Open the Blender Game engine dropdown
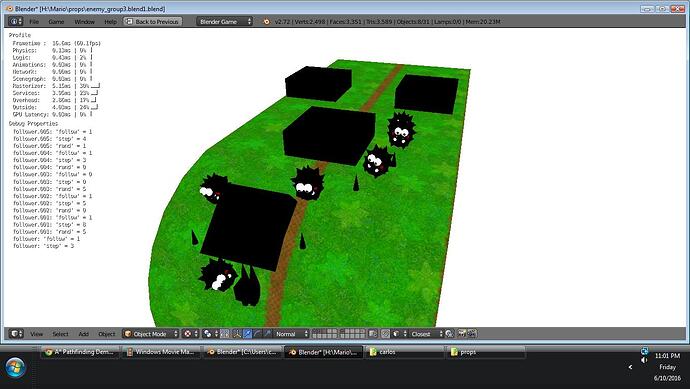690x389 pixels. pos(224,22)
